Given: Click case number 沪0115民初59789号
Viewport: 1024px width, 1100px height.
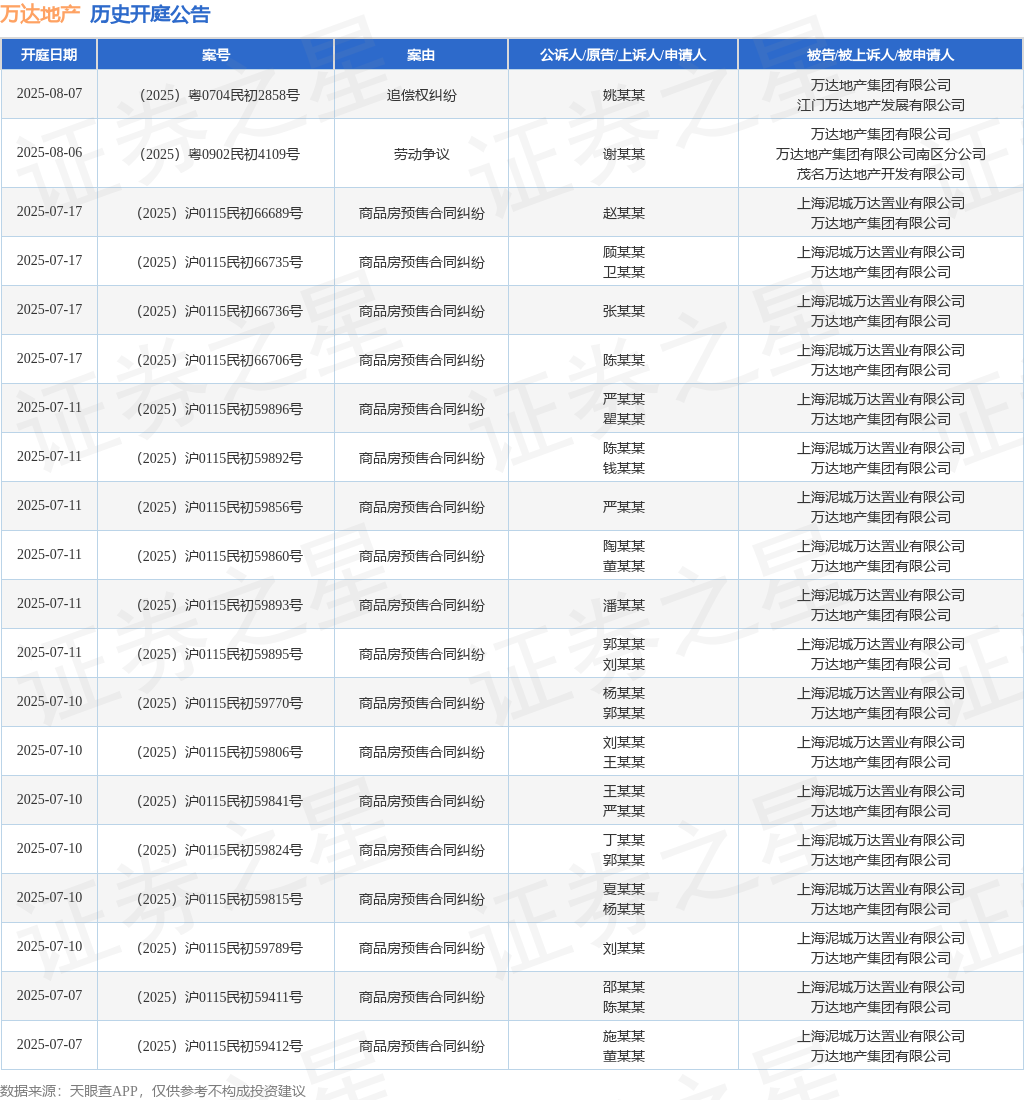Looking at the screenshot, I should tap(220, 949).
